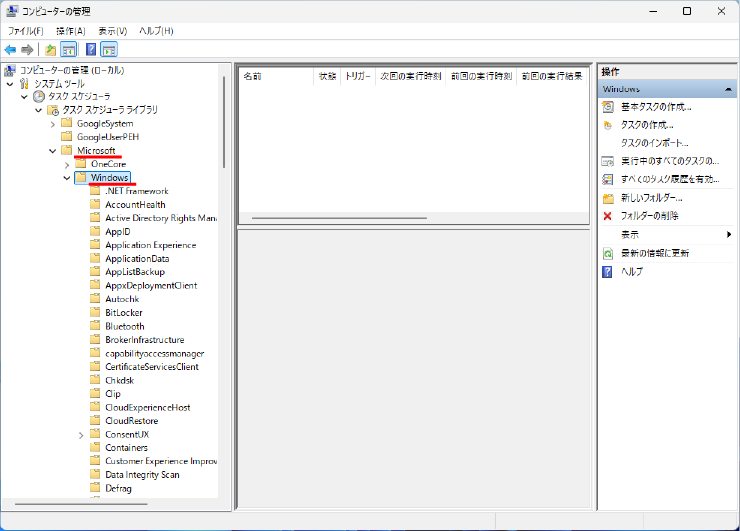The height and width of the screenshot is (531, 740).
Task: Click the Up one level toolbar icon
Action: tap(50, 50)
